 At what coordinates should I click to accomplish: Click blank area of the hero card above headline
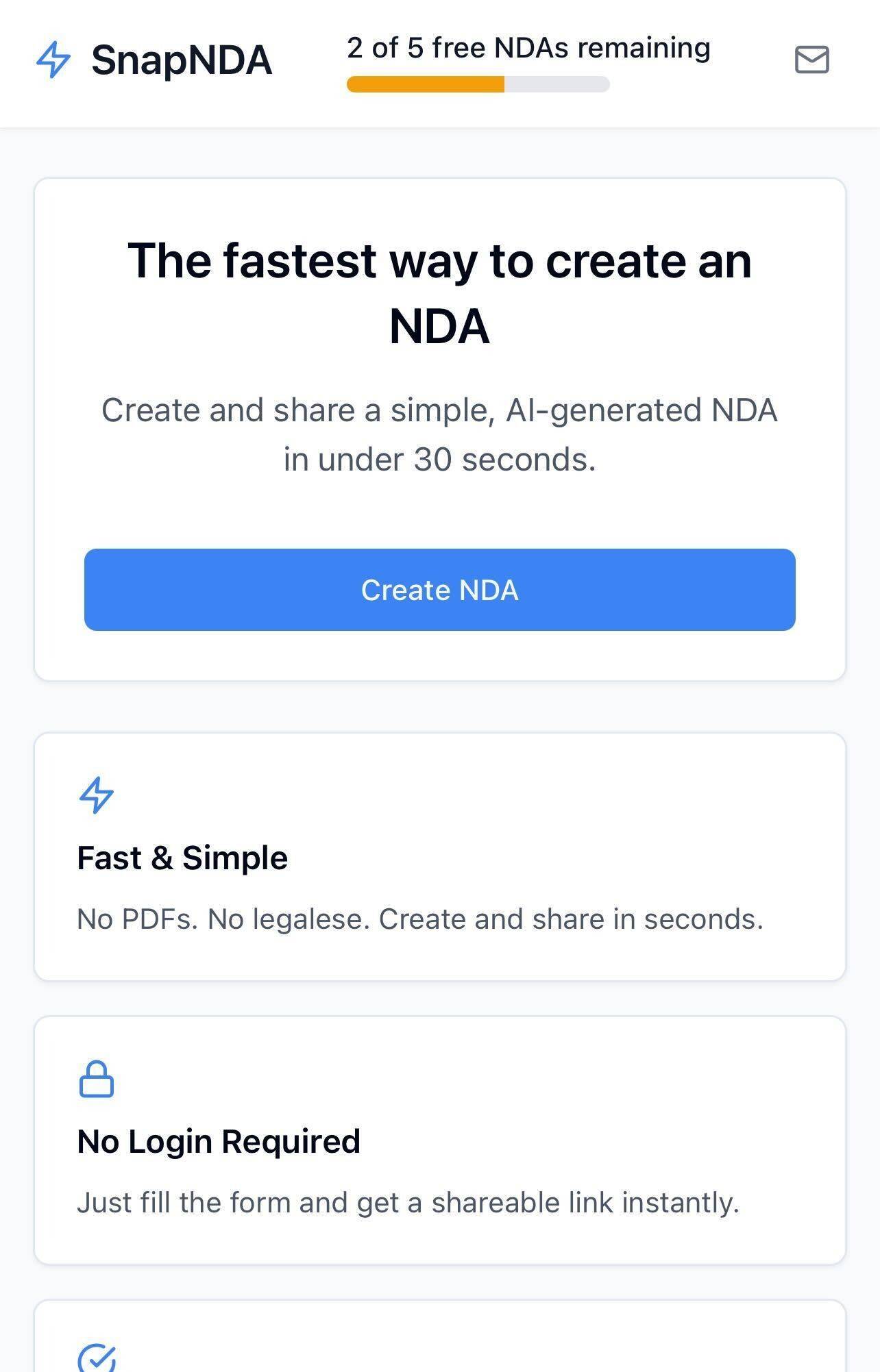click(x=439, y=205)
